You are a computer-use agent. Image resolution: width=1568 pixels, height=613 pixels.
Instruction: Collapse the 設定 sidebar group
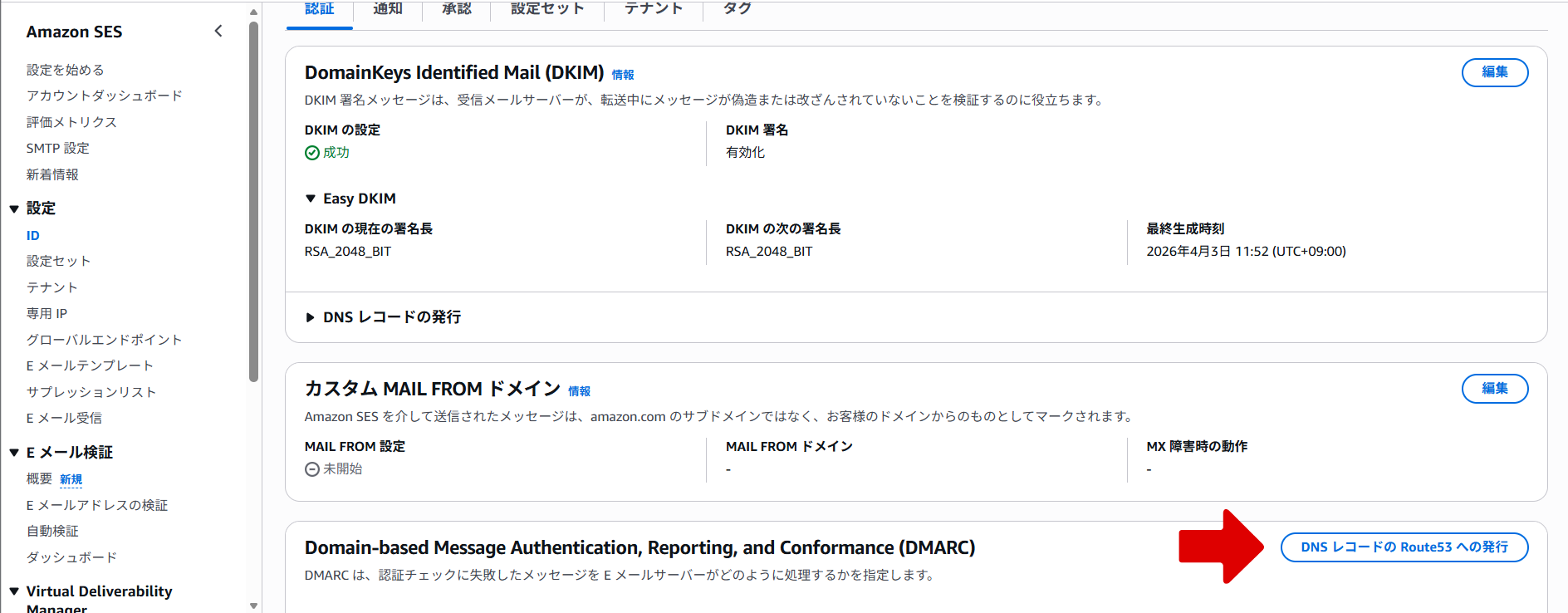coord(14,208)
